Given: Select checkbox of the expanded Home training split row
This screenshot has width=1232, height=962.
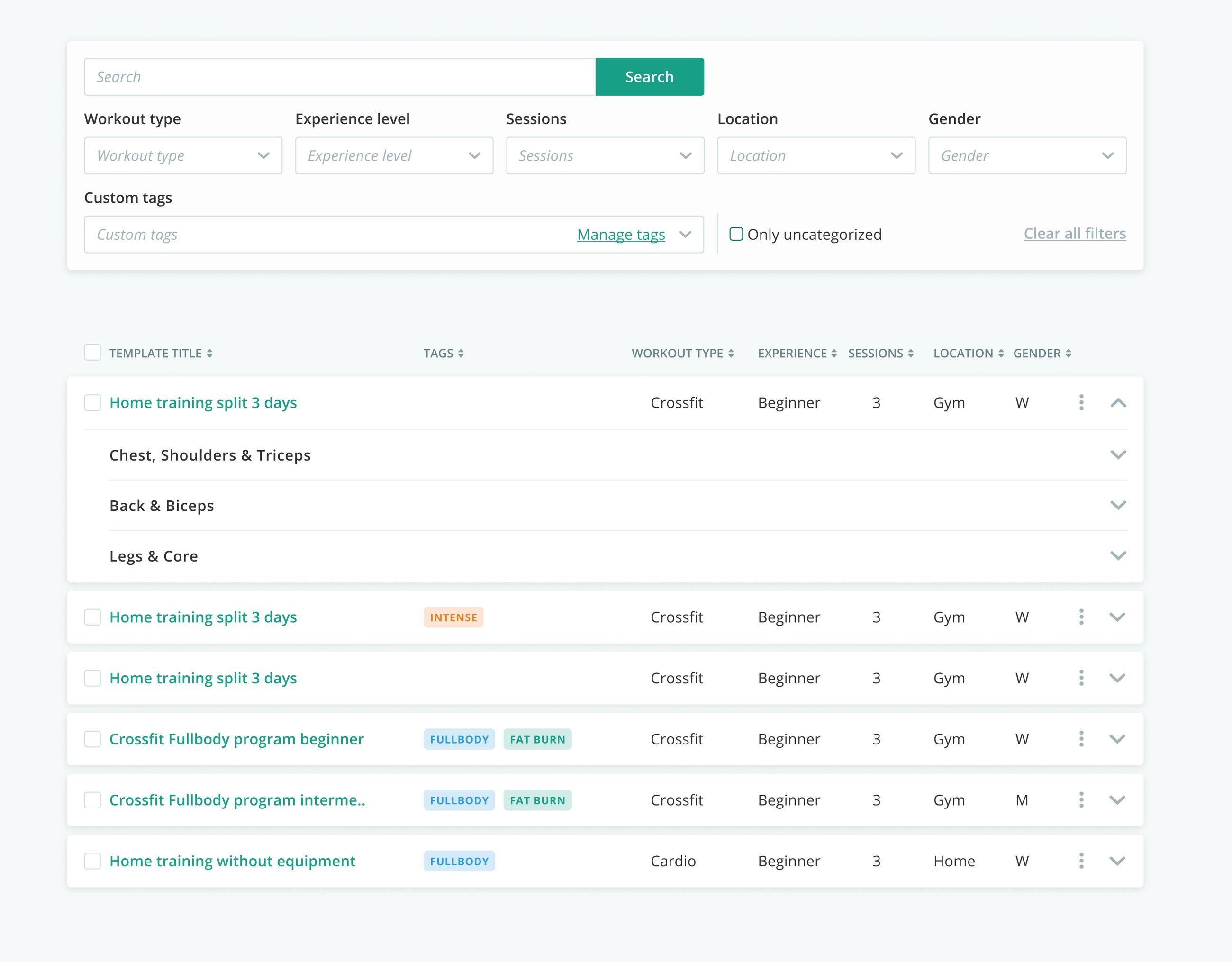Looking at the screenshot, I should [92, 403].
